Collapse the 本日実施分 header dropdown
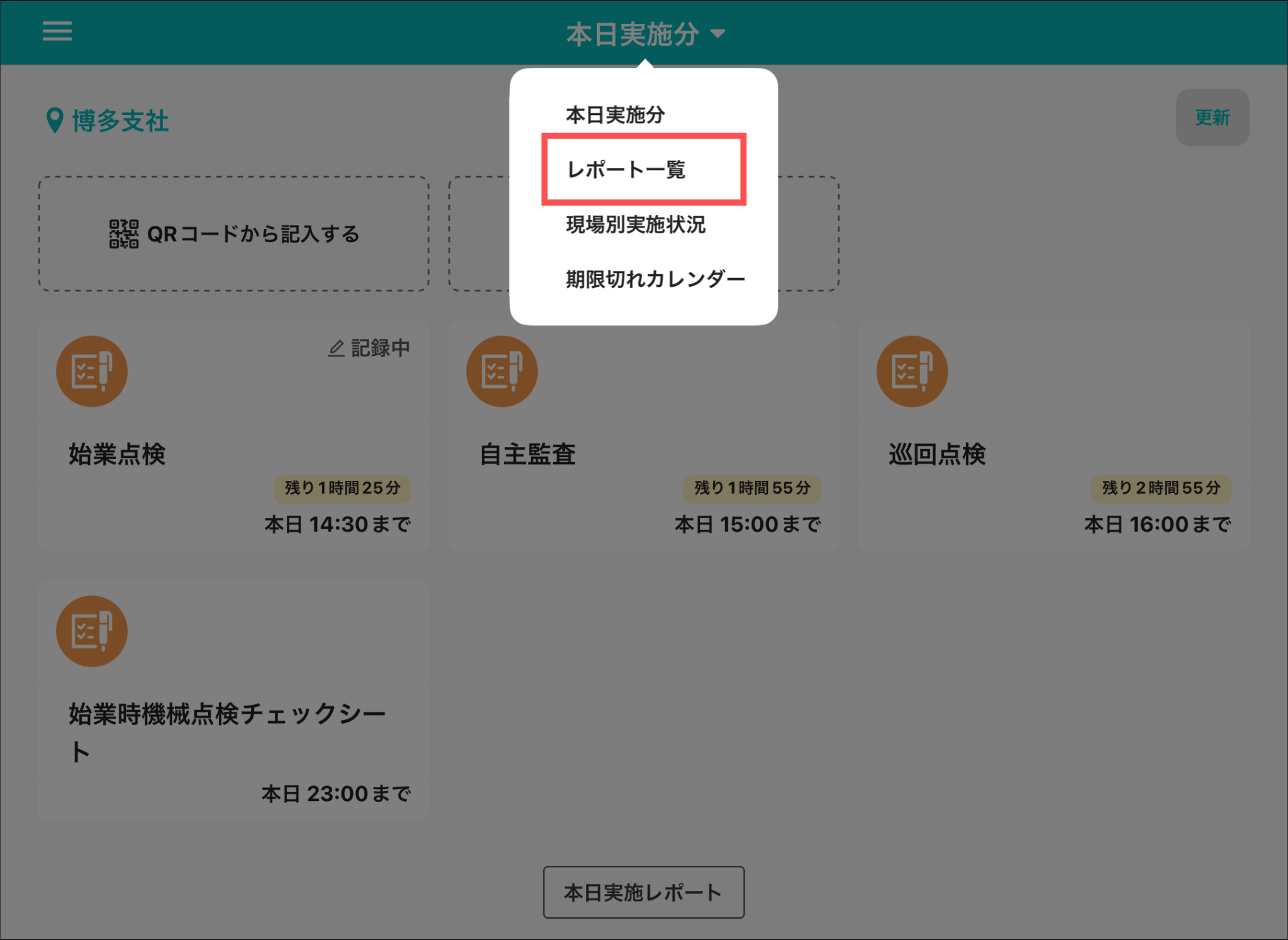 (632, 34)
